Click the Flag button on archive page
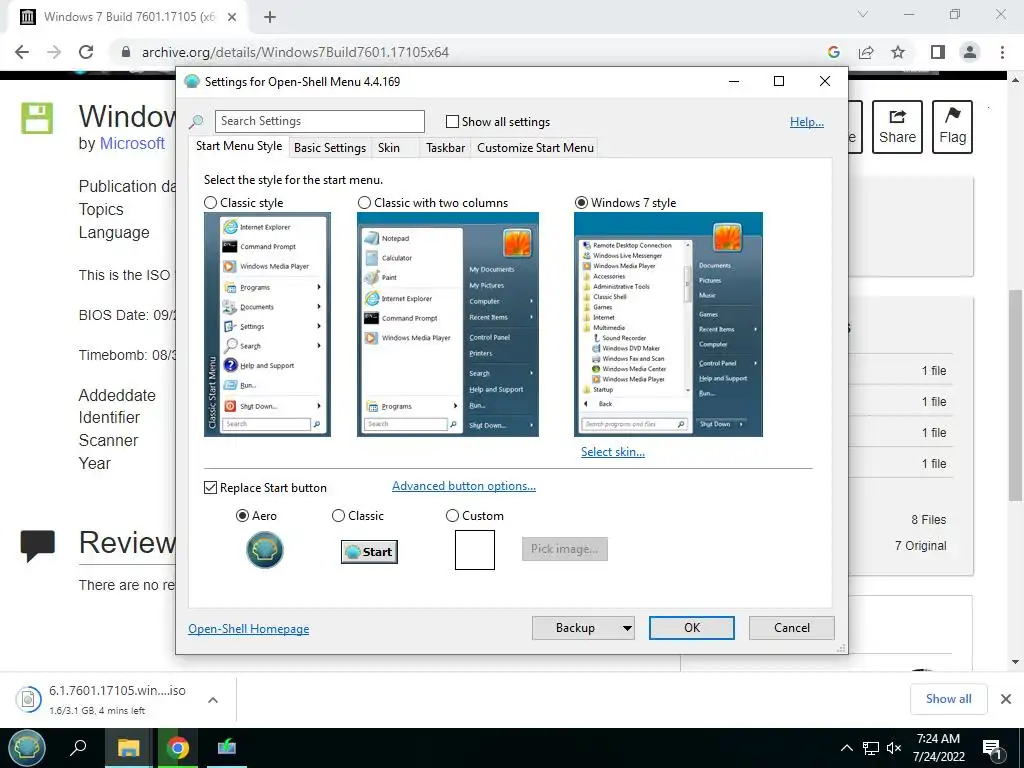 coord(952,127)
